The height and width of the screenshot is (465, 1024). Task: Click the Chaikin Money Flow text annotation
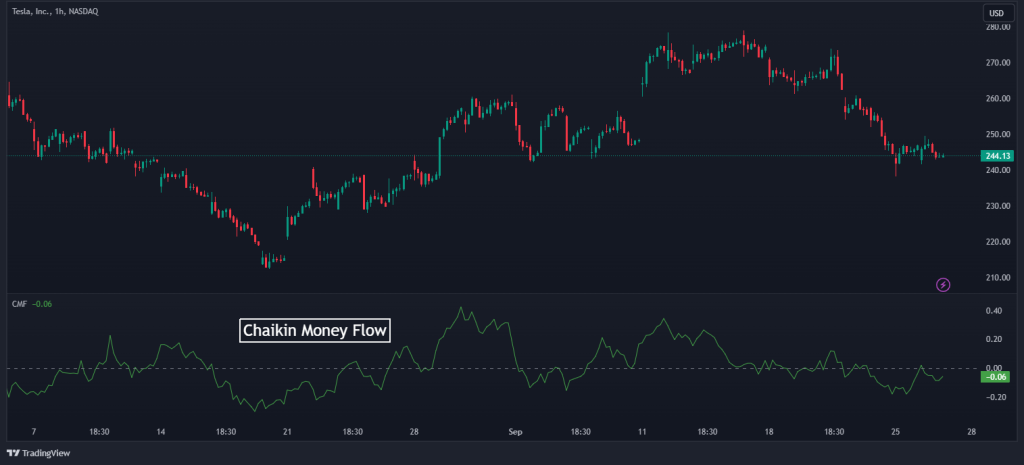(x=315, y=330)
